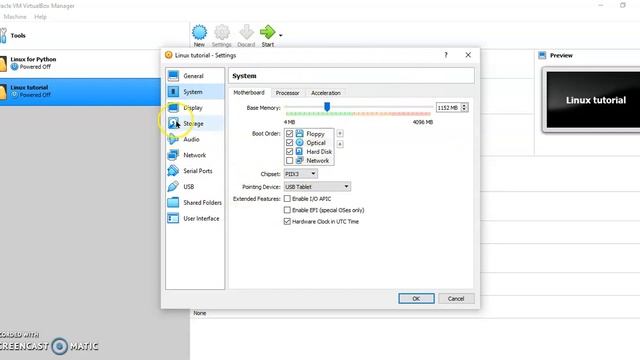Open Pointing Device USB Tablet dropdown
The image size is (640, 360).
(x=317, y=187)
